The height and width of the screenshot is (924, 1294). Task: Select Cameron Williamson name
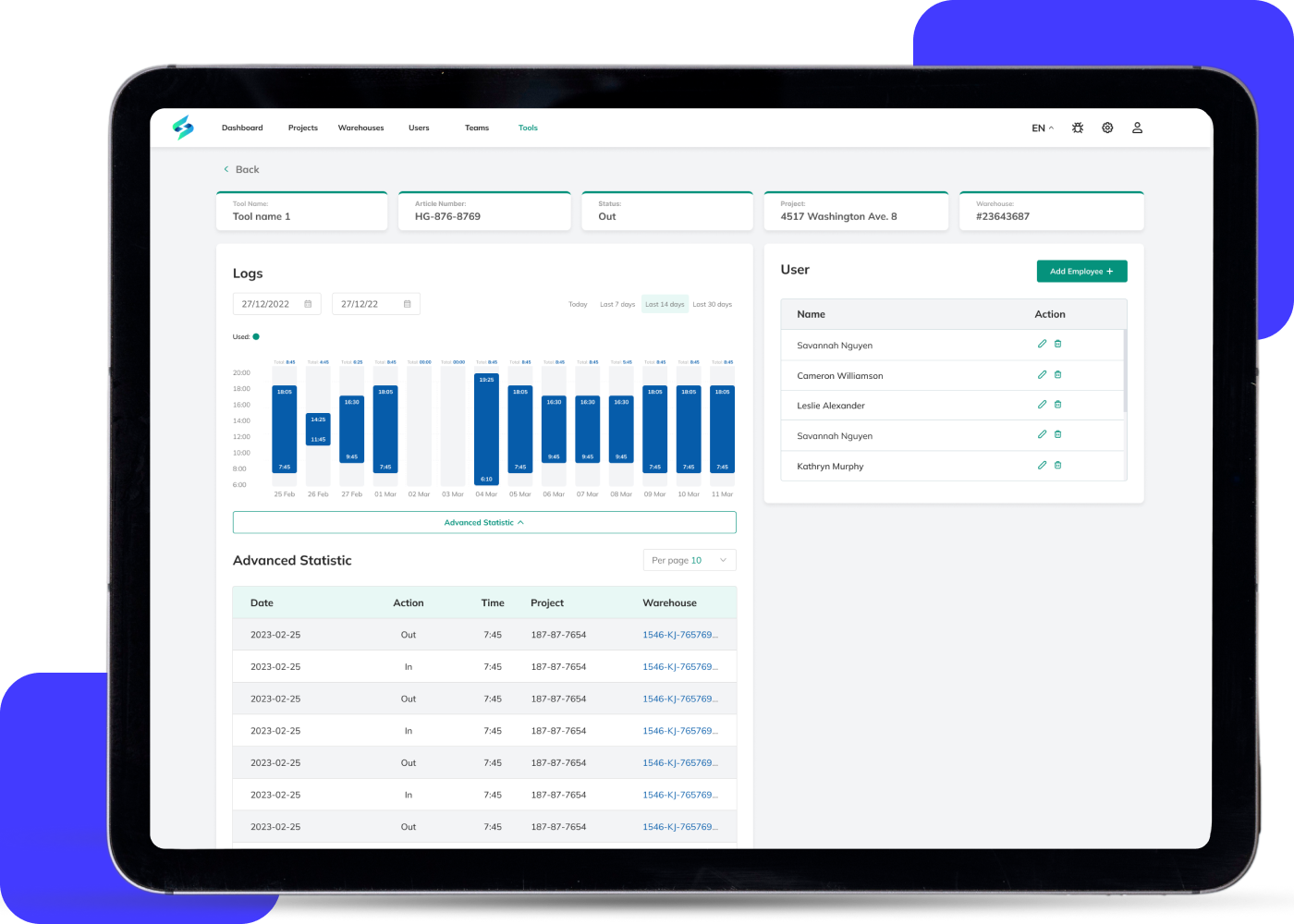pyautogui.click(x=840, y=376)
